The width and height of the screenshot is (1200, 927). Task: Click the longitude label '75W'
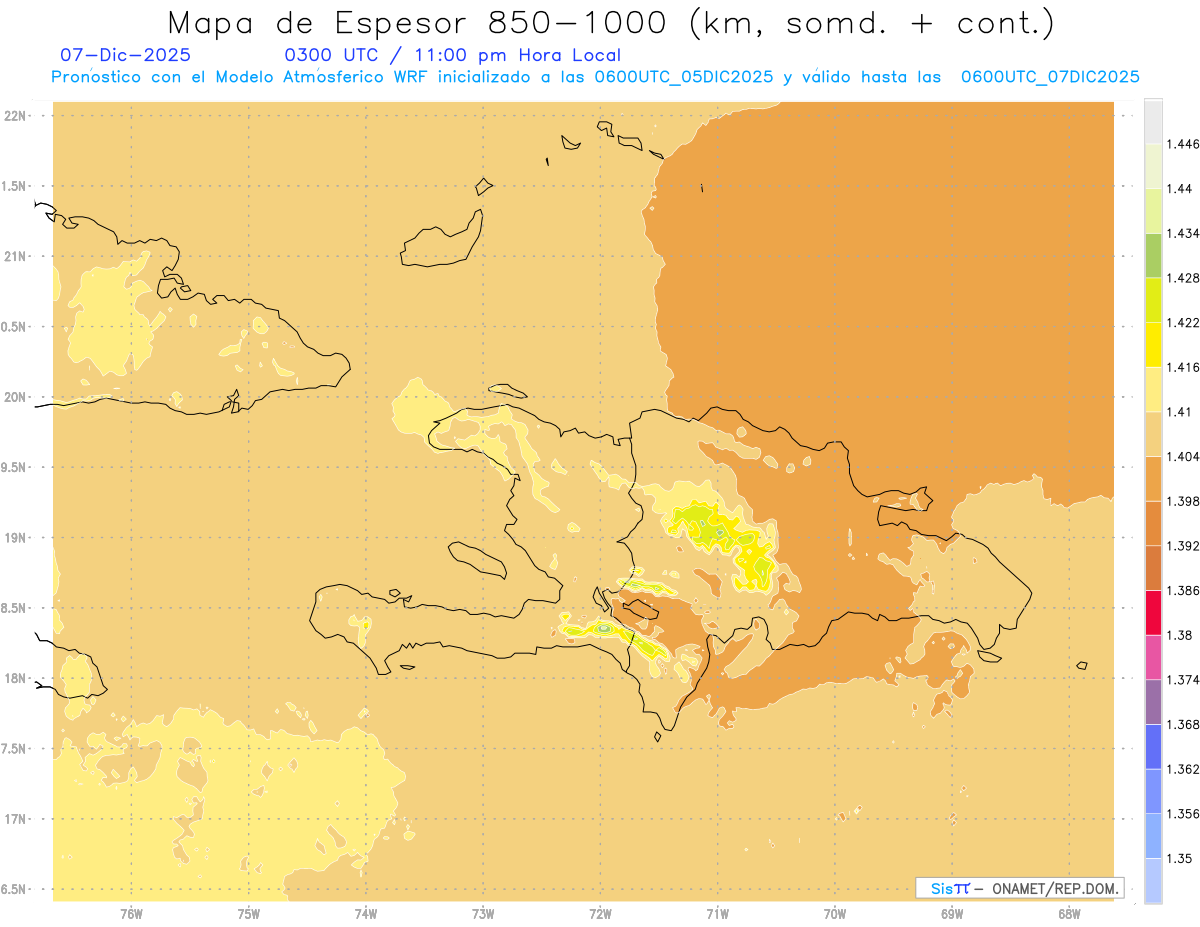(249, 913)
